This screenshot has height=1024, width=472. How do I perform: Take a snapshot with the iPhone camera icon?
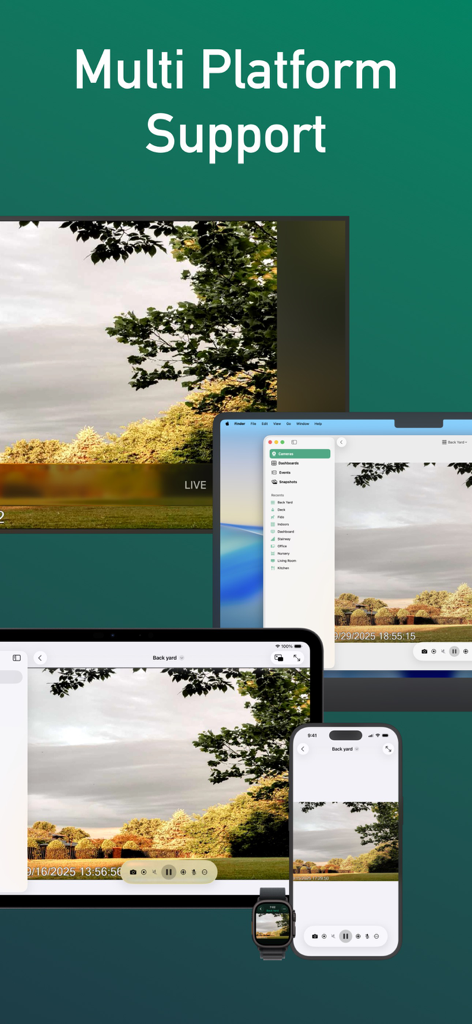tap(315, 936)
